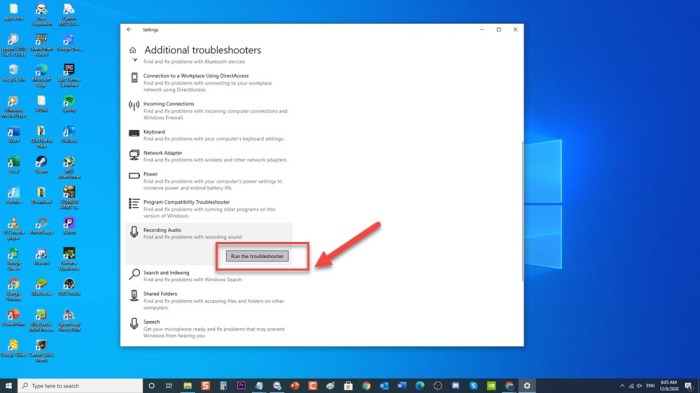Click the Power battery icon
Viewport: 700px width, 393px height.
pos(134,176)
